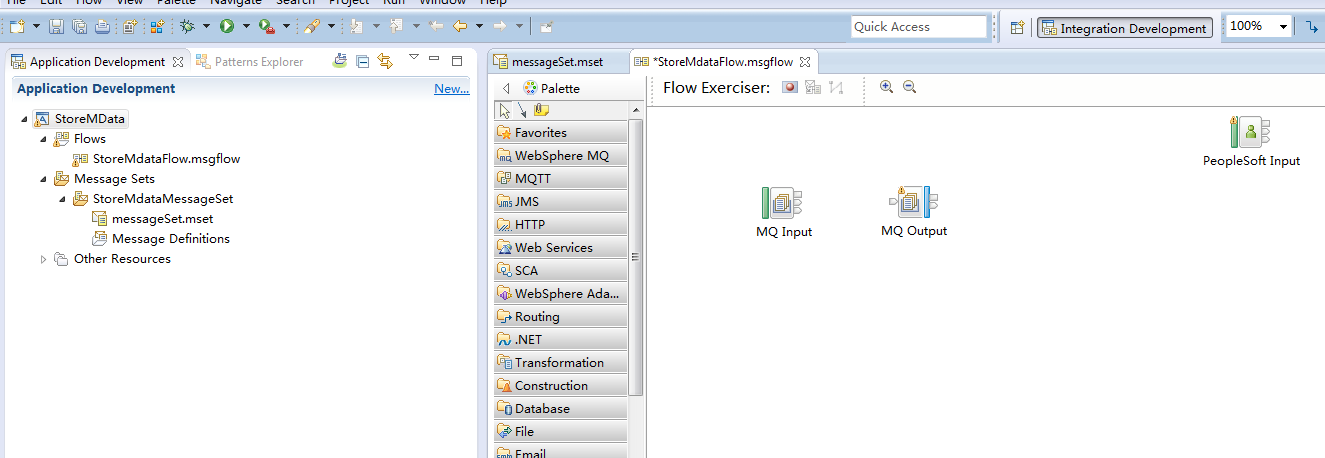
Task: Open the SCA palette drawer
Action: [x=560, y=271]
